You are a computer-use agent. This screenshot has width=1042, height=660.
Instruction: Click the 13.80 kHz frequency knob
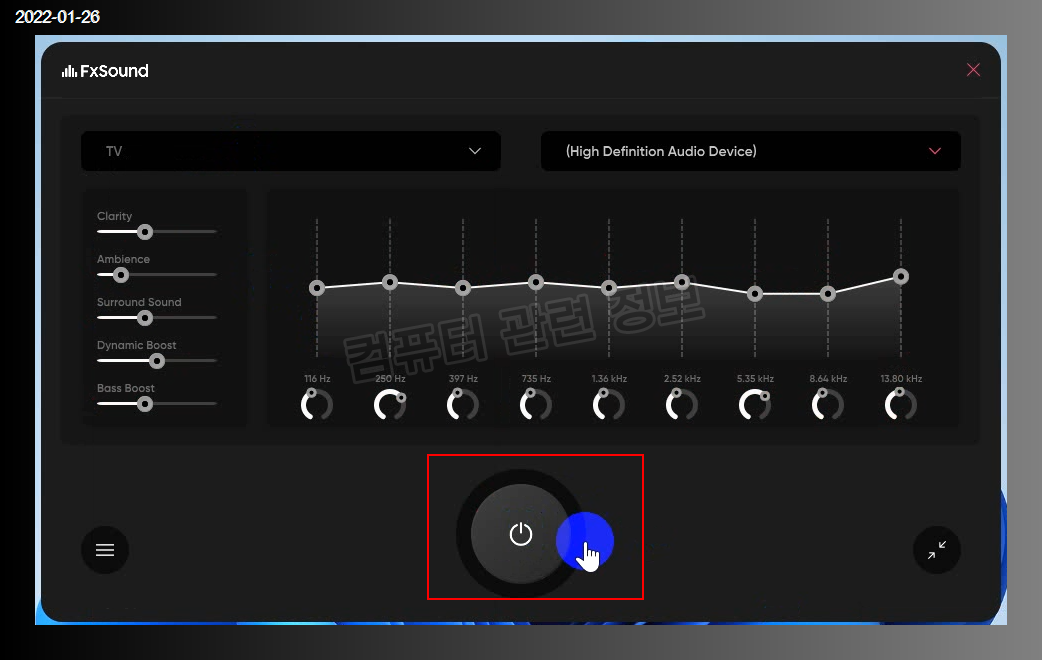(x=901, y=405)
